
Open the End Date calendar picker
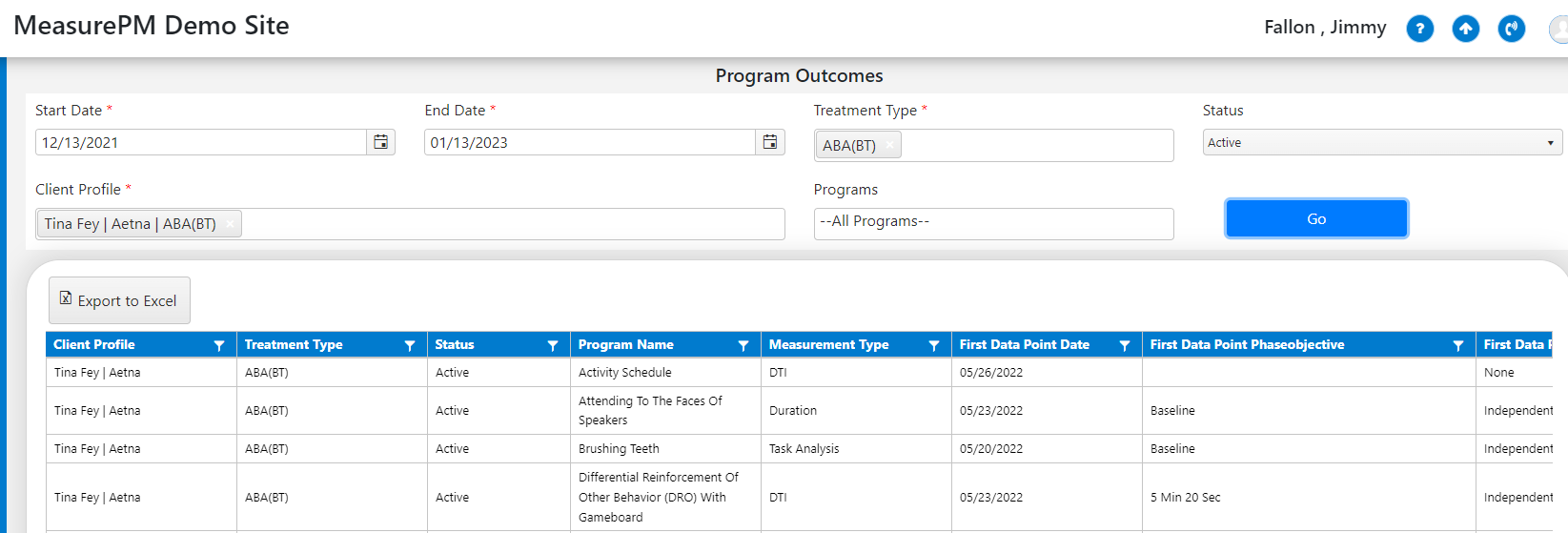(x=769, y=142)
